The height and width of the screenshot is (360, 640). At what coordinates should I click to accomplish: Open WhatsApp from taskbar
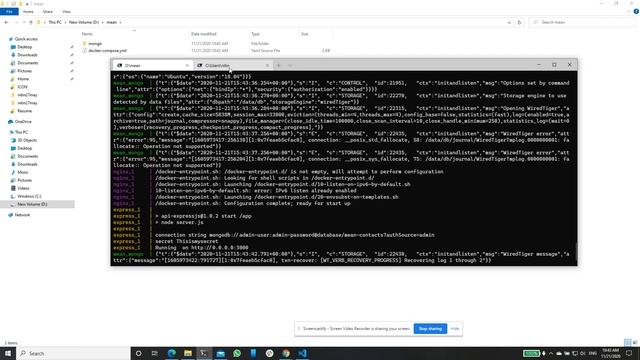237,353
